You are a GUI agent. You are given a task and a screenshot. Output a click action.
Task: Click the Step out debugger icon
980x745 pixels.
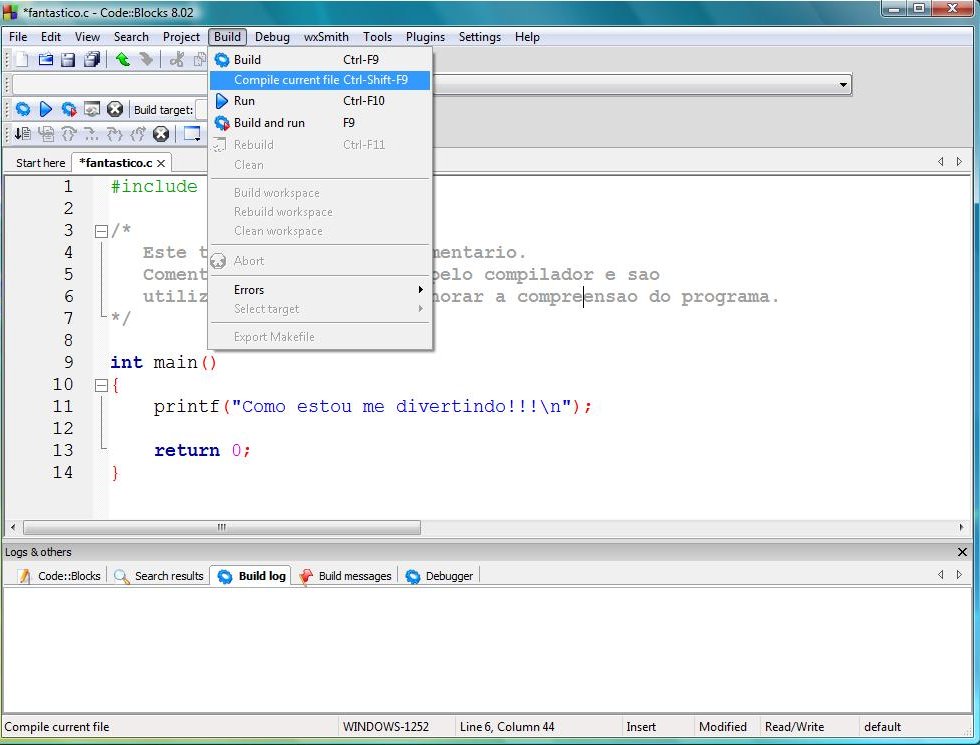pyautogui.click(x=138, y=134)
